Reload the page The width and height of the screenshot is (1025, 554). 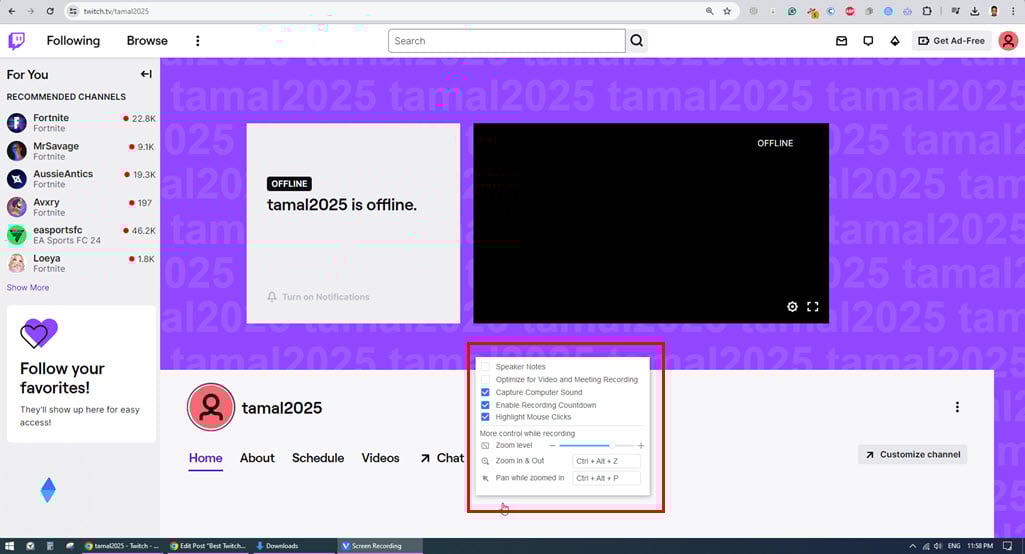tap(50, 11)
